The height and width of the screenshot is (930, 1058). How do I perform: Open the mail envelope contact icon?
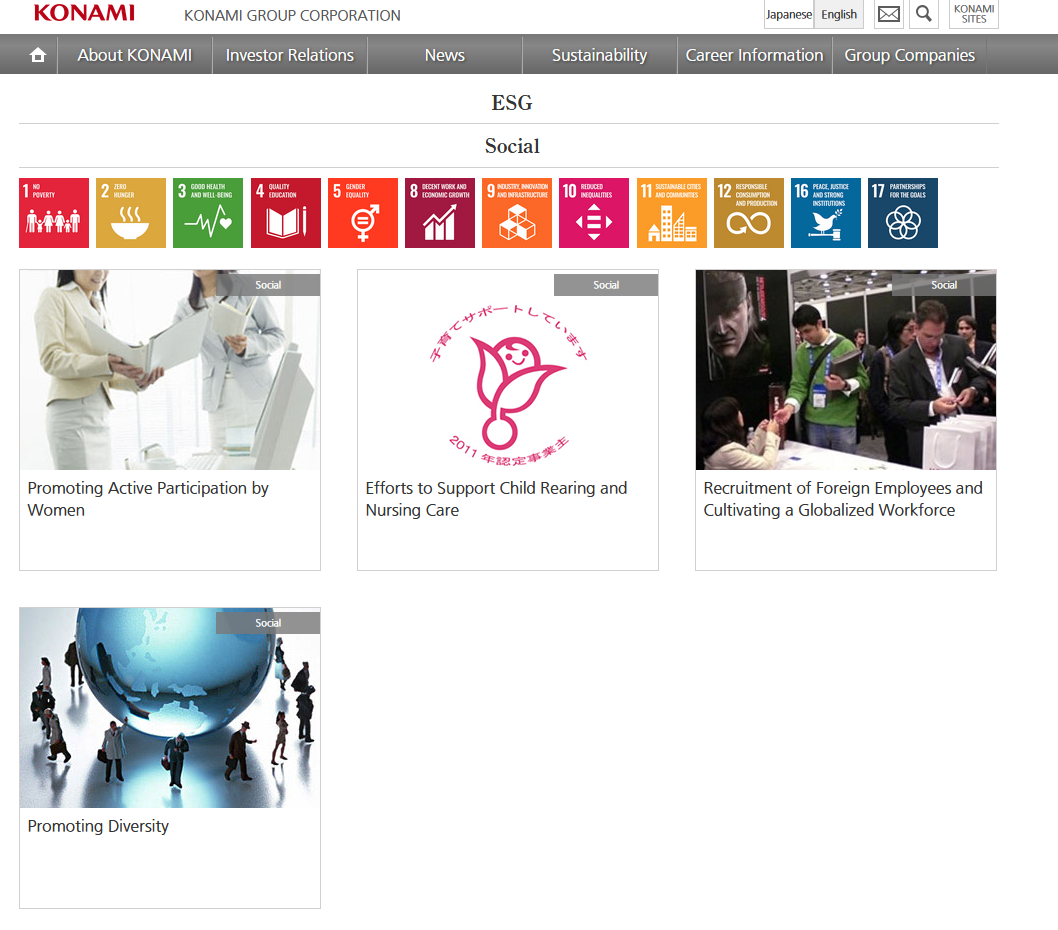[x=889, y=14]
